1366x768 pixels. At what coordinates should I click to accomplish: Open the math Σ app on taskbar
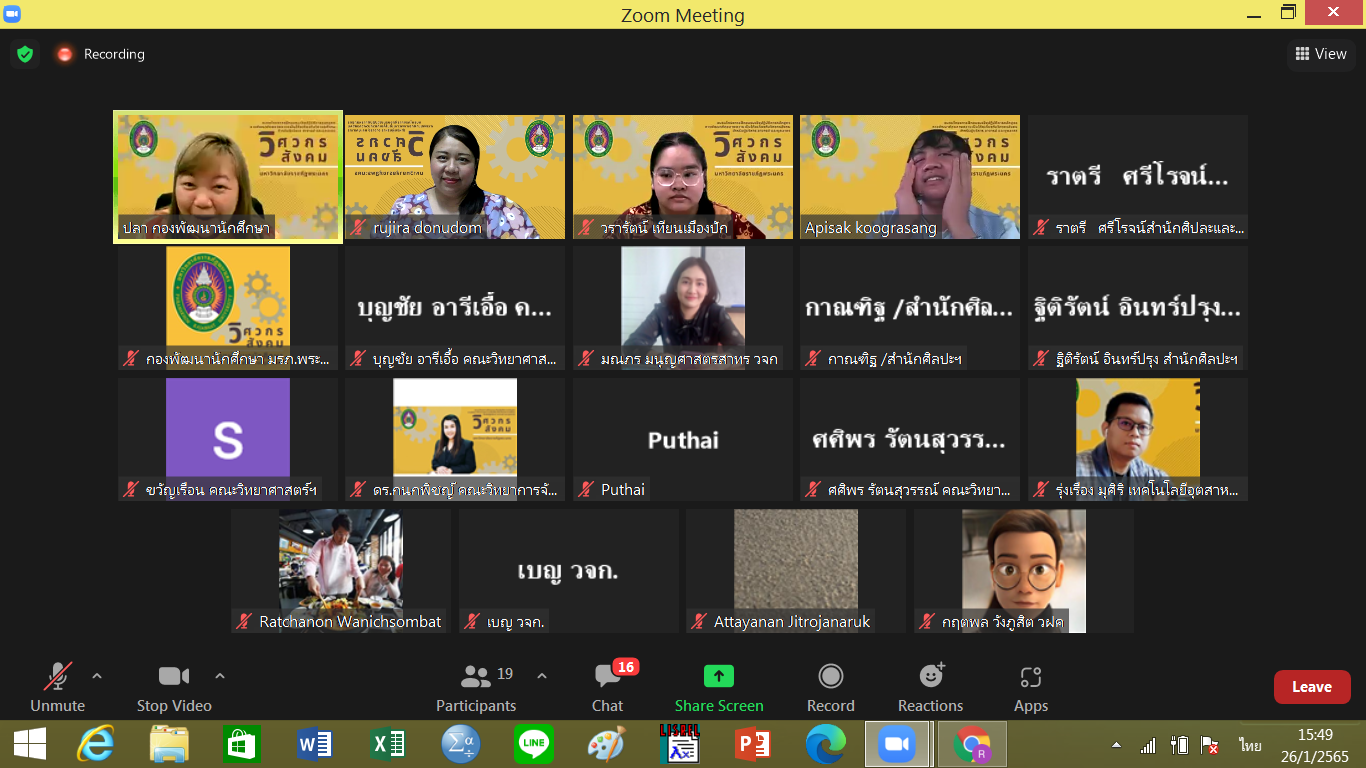[x=461, y=744]
